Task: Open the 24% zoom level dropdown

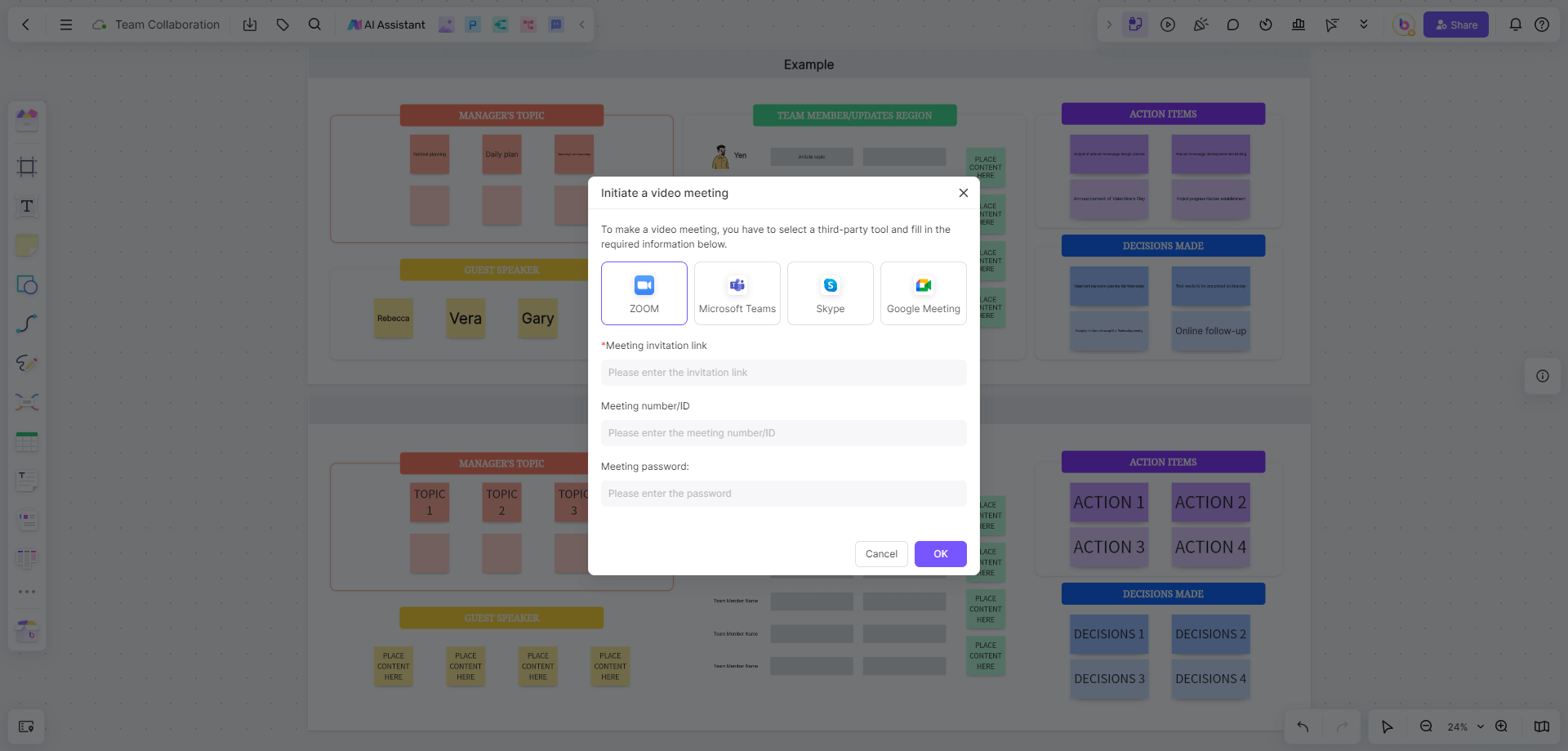Action: click(1466, 726)
